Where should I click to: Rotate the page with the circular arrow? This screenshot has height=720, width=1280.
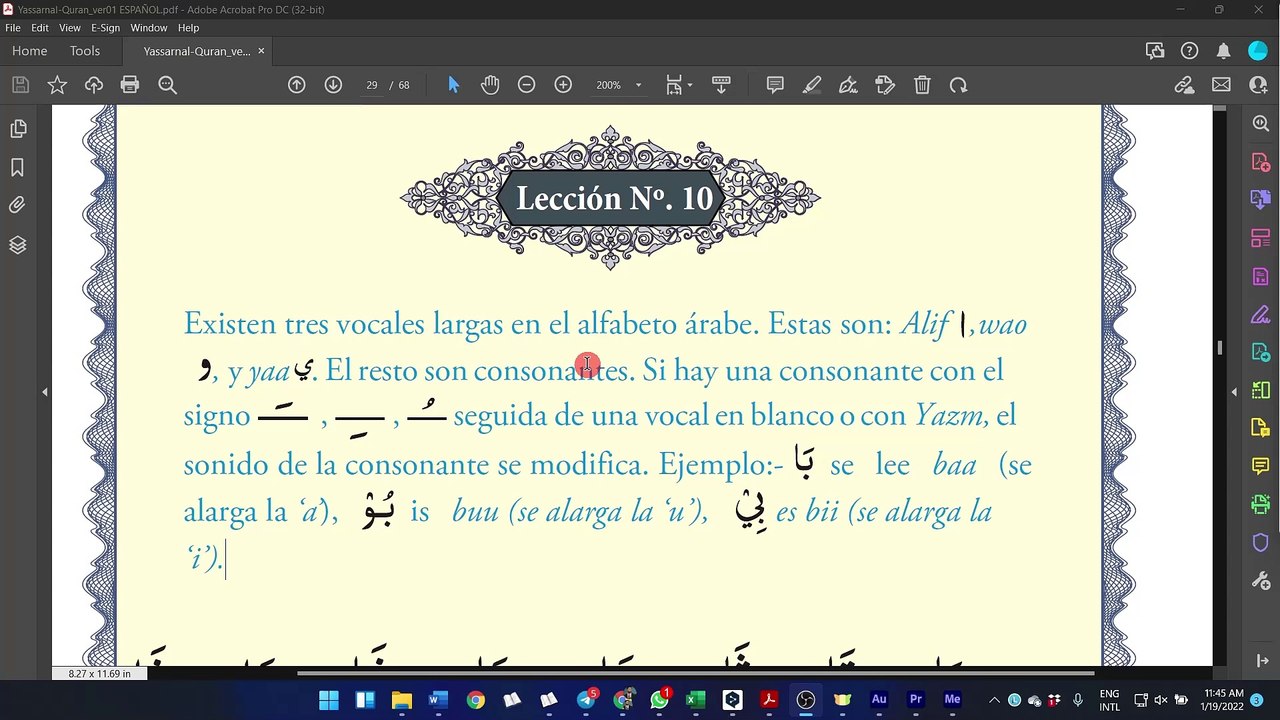(x=958, y=85)
